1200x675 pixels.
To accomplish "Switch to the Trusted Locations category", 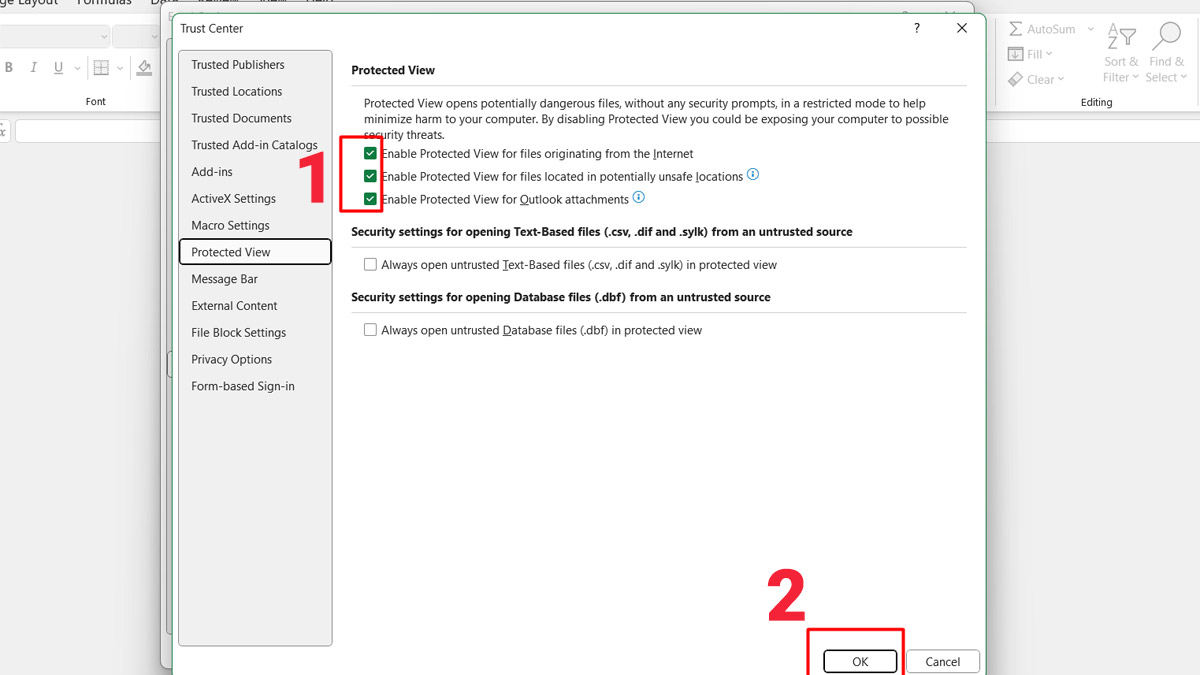I will pyautogui.click(x=237, y=92).
